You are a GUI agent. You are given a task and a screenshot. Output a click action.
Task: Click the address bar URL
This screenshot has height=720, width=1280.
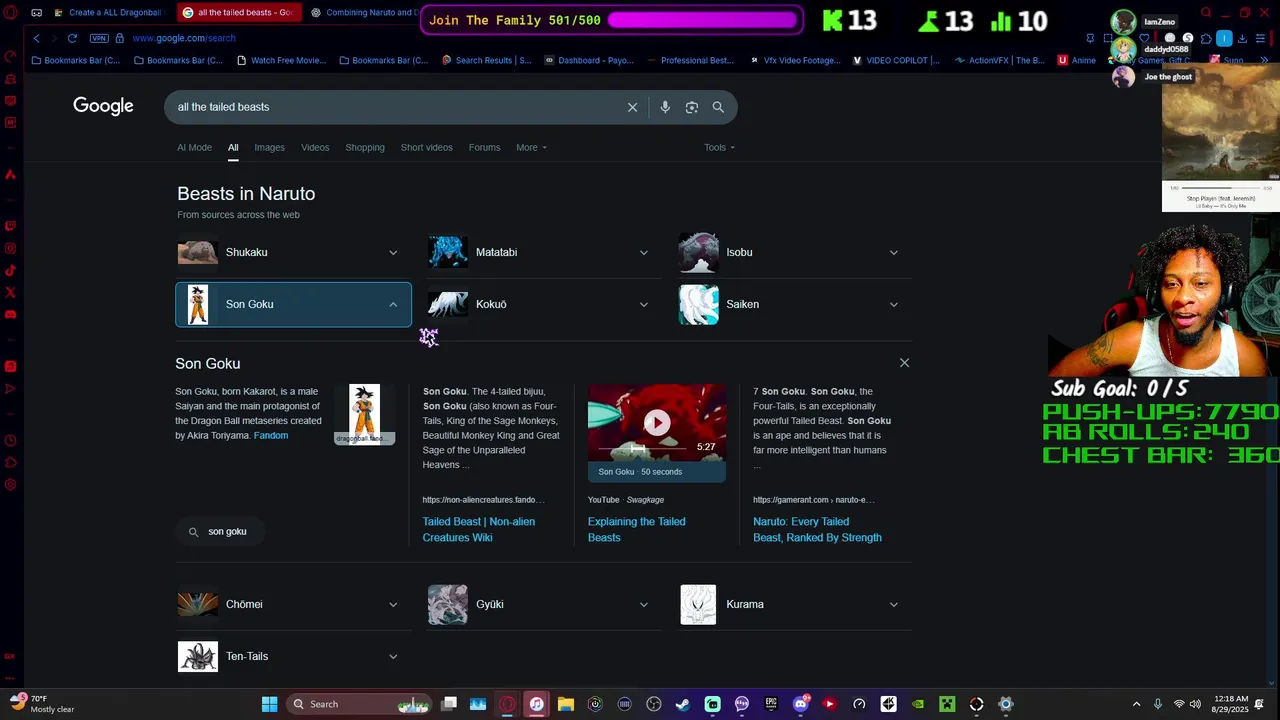pos(184,38)
